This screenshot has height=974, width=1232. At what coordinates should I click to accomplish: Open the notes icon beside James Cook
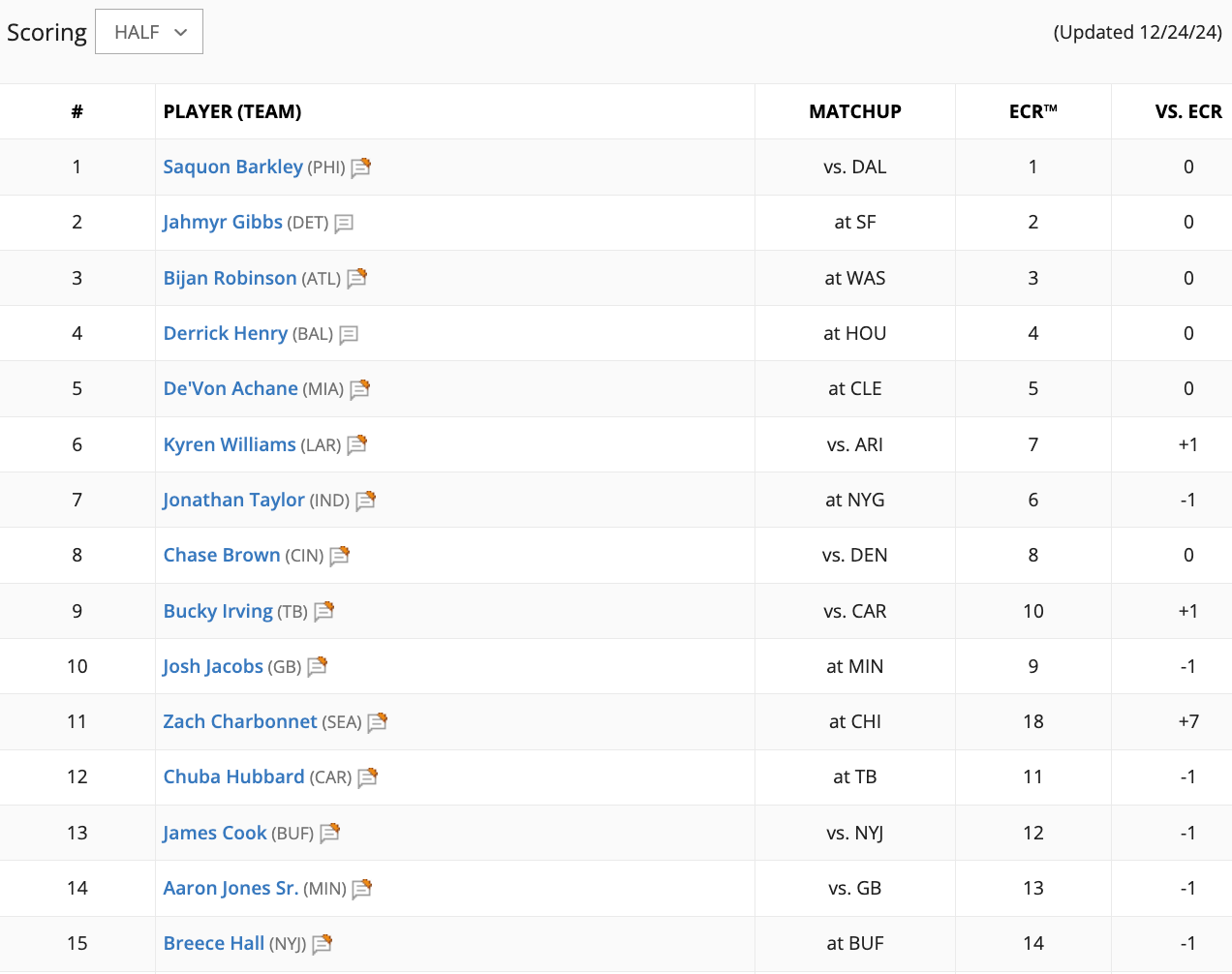(329, 834)
